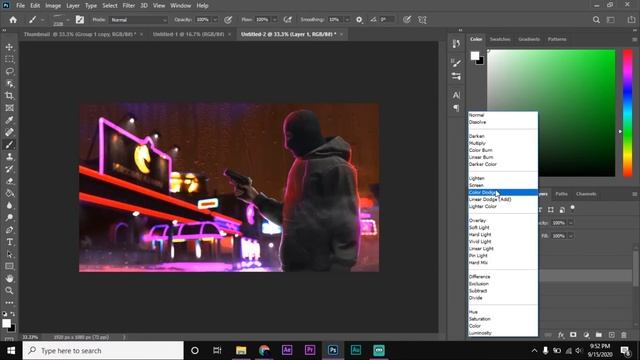Choose Linear Dodge (Add) blend mode

(x=503, y=199)
